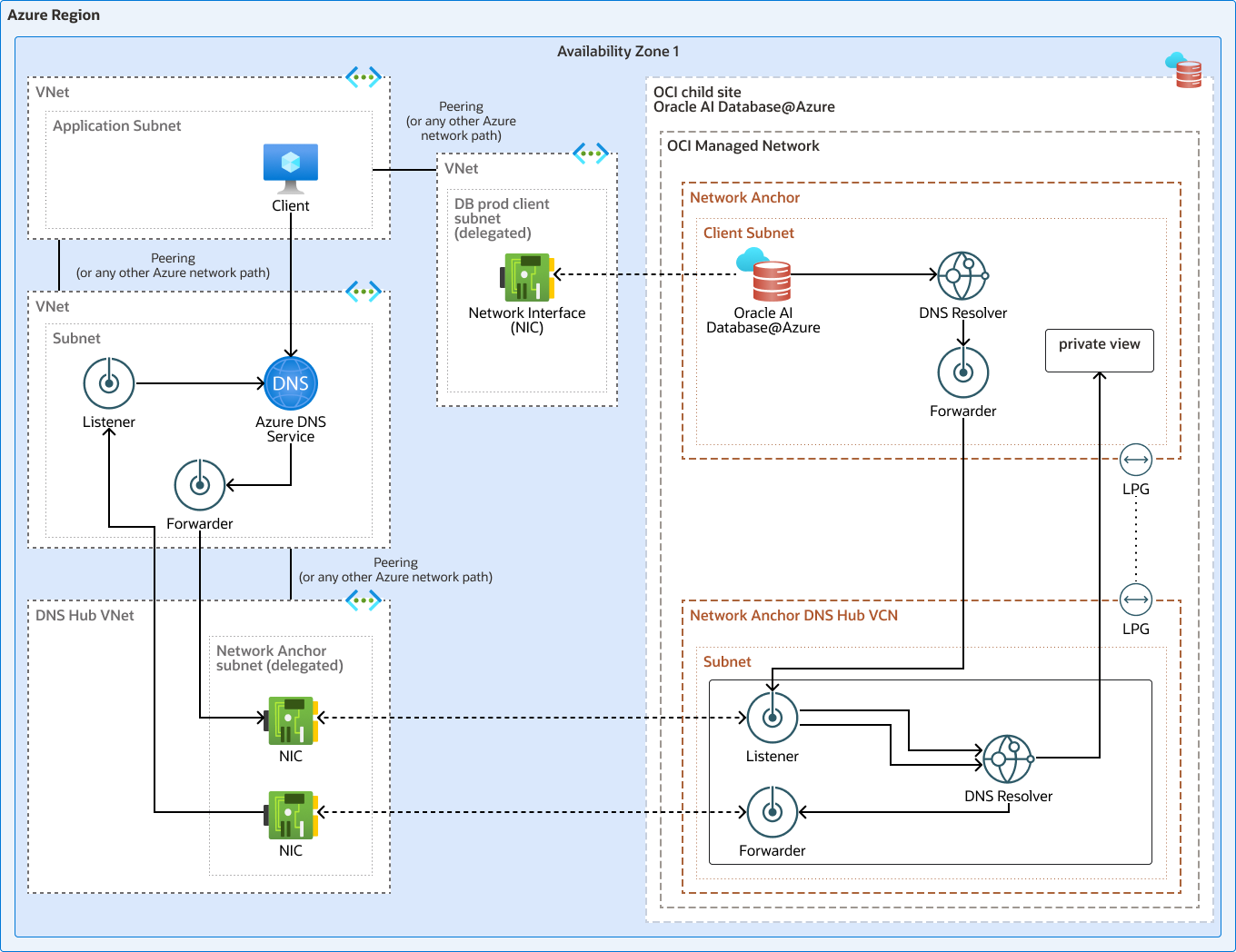Click the Network Interface (NIC) card icon
1236x952 pixels.
[x=527, y=277]
